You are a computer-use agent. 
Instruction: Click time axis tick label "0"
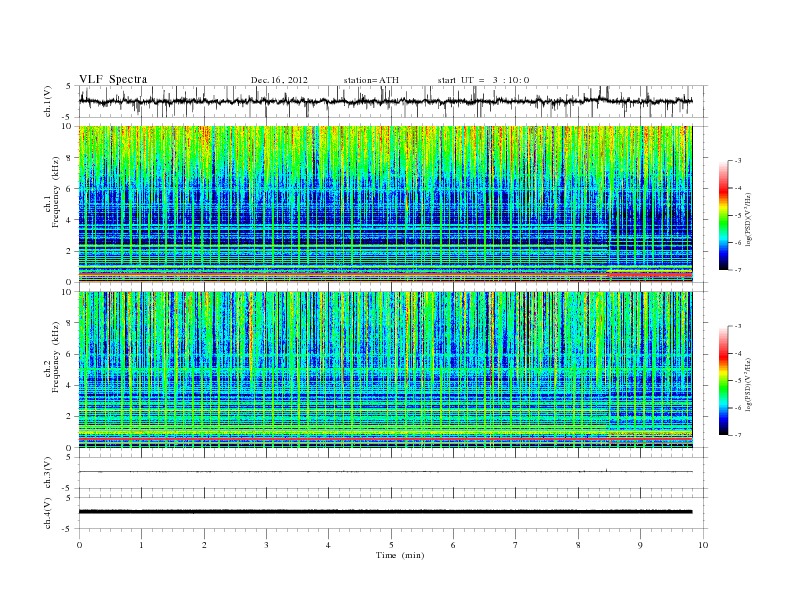pos(79,545)
